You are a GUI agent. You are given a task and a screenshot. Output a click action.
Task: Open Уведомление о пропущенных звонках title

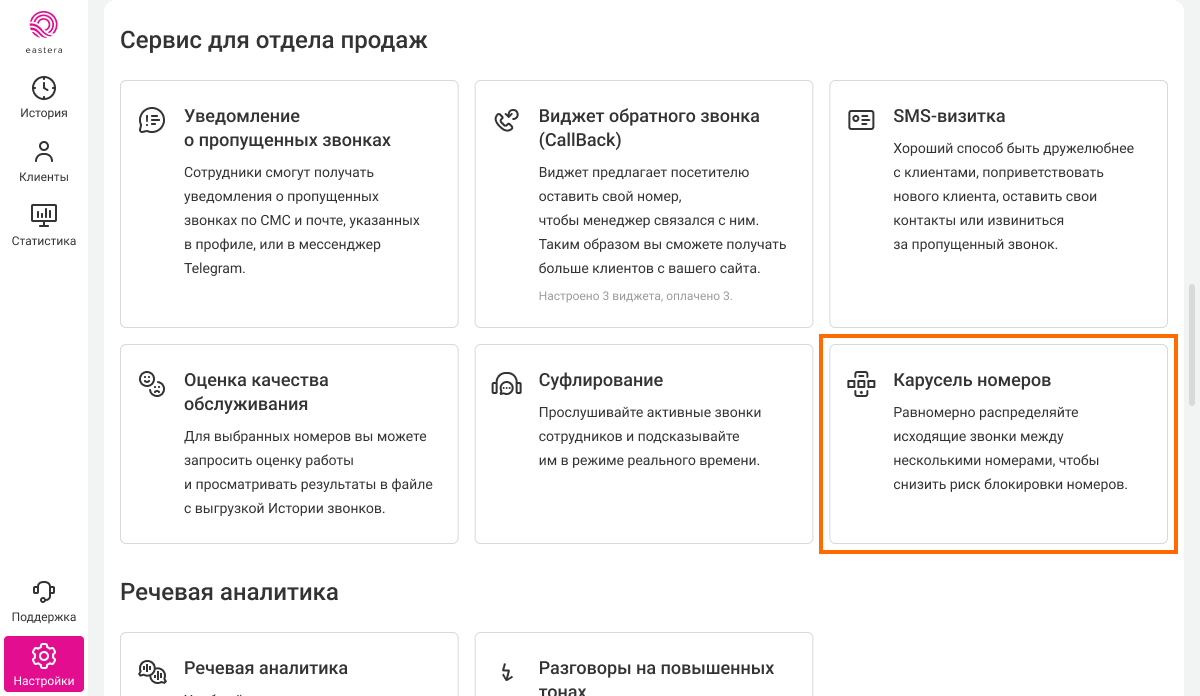(x=287, y=128)
